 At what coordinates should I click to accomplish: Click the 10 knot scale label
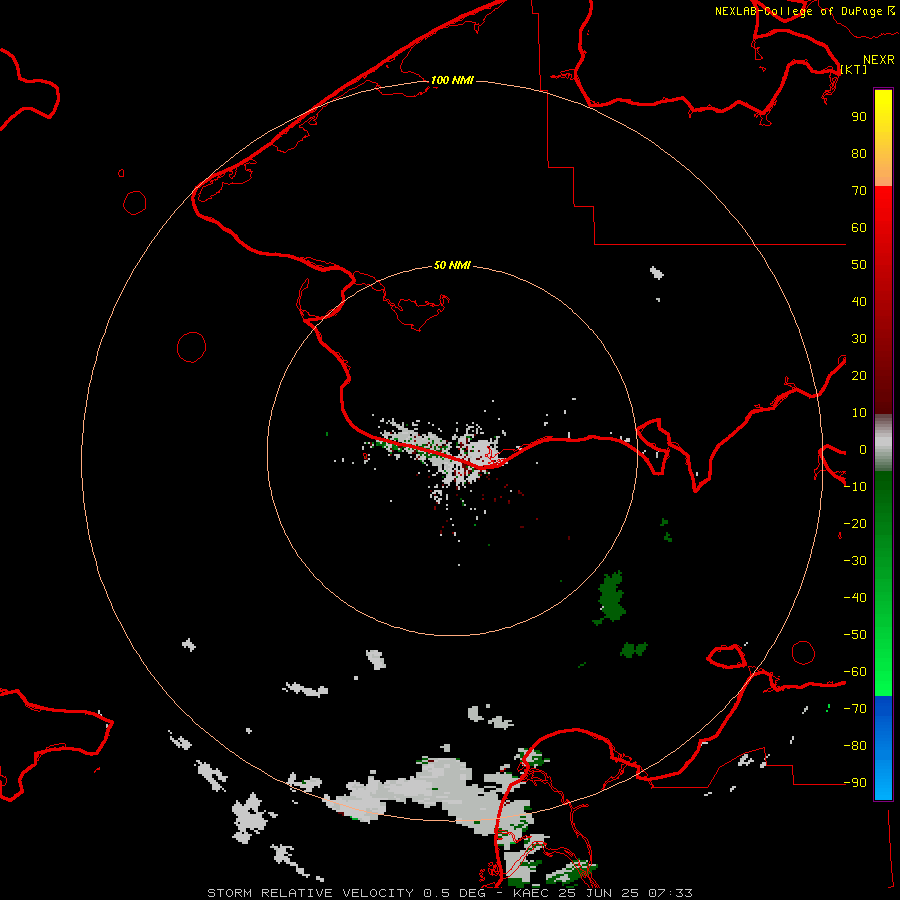[x=859, y=413]
